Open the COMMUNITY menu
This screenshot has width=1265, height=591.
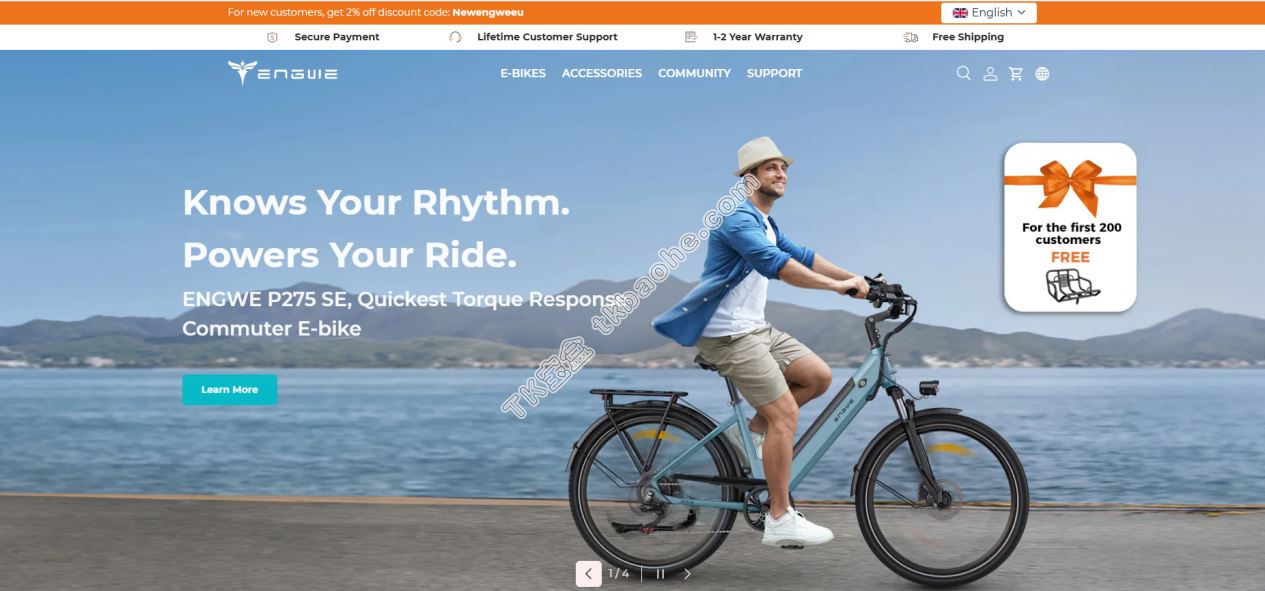click(x=694, y=73)
